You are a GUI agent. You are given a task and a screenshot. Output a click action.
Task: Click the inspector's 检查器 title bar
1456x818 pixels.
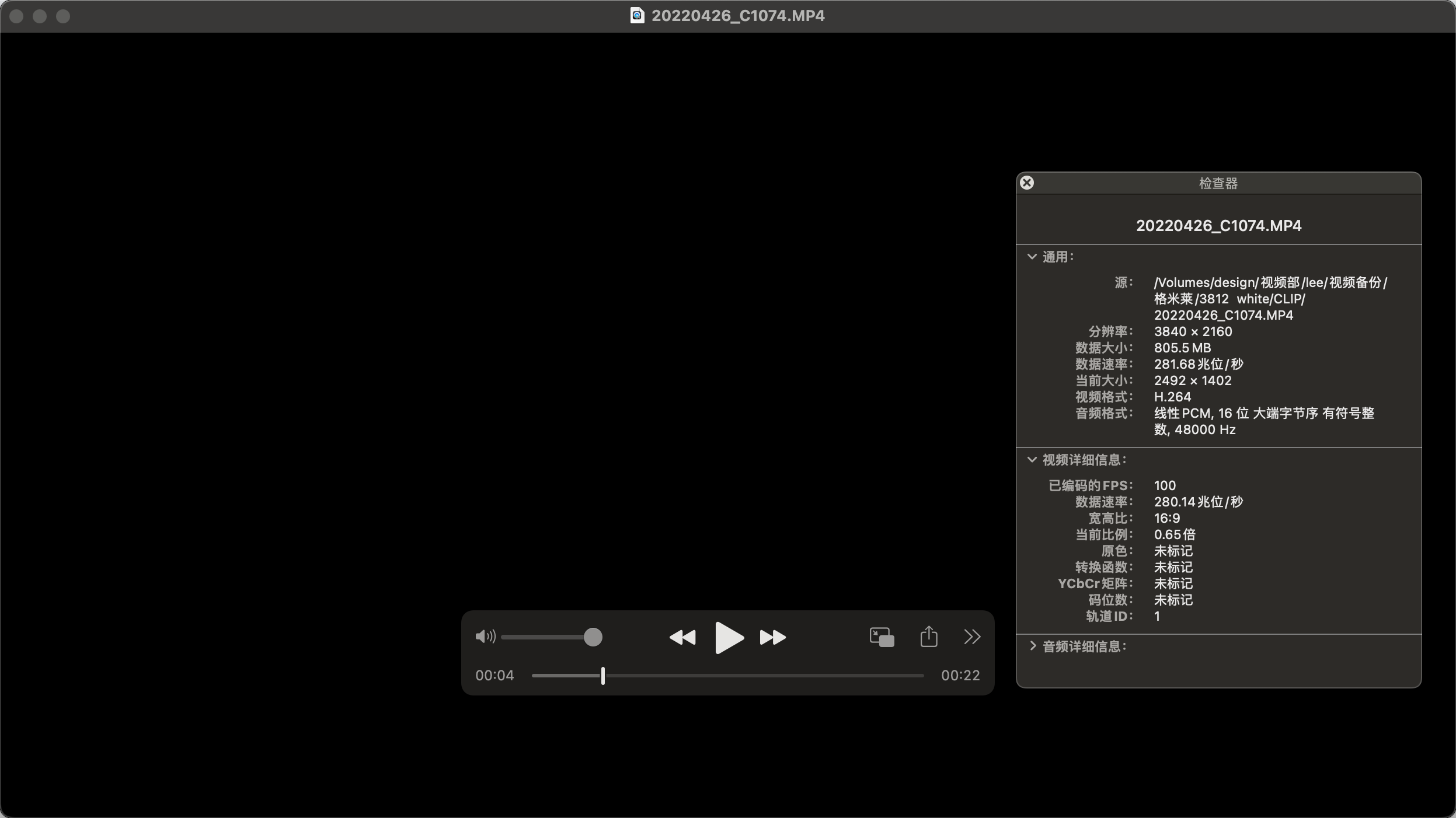[1218, 183]
